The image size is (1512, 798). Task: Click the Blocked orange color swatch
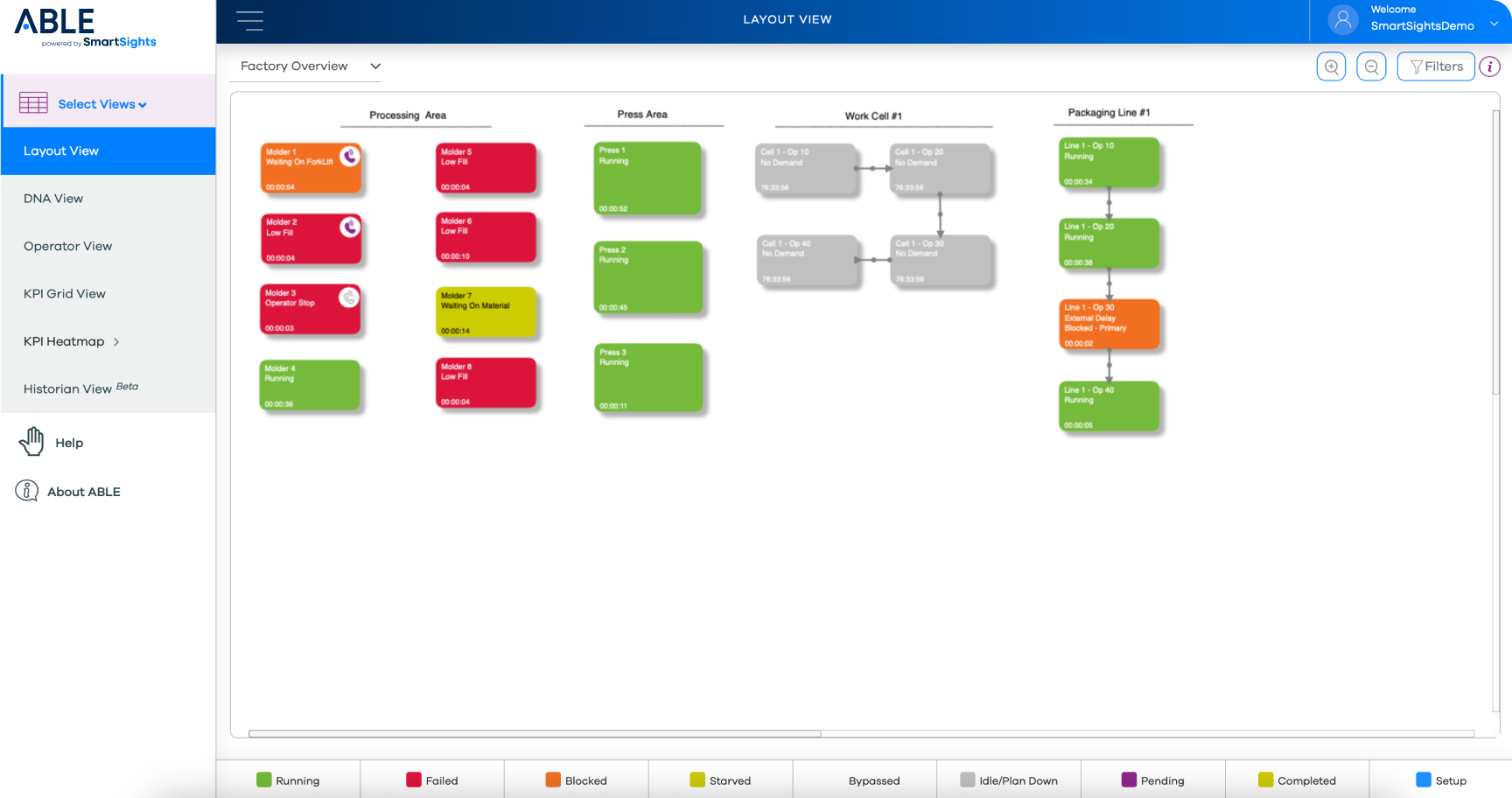pos(553,780)
